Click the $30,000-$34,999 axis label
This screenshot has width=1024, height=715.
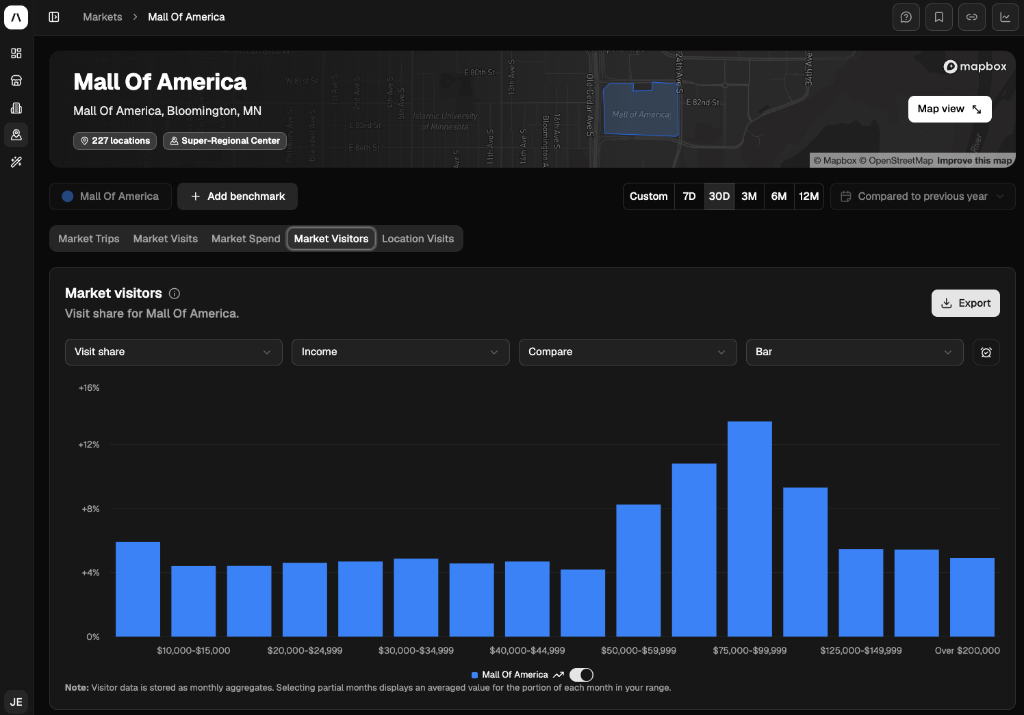click(416, 651)
